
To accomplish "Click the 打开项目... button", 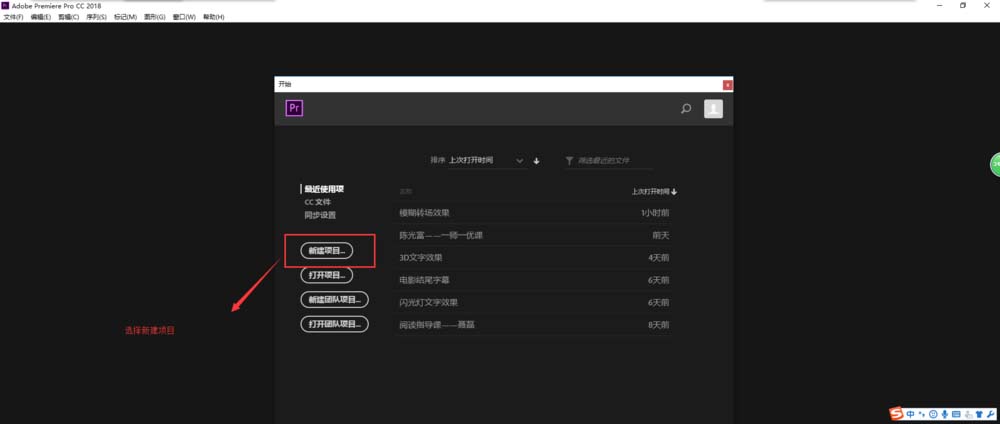I will click(x=327, y=275).
